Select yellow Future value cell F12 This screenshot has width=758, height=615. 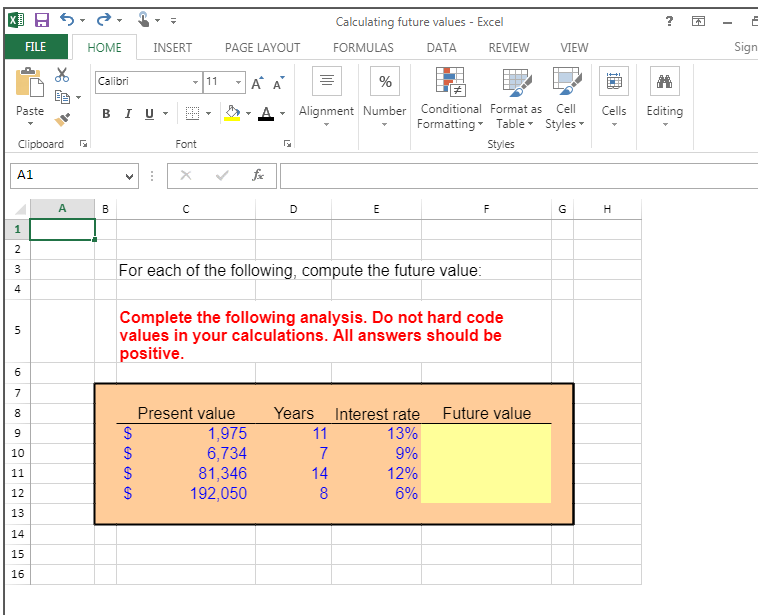click(486, 493)
